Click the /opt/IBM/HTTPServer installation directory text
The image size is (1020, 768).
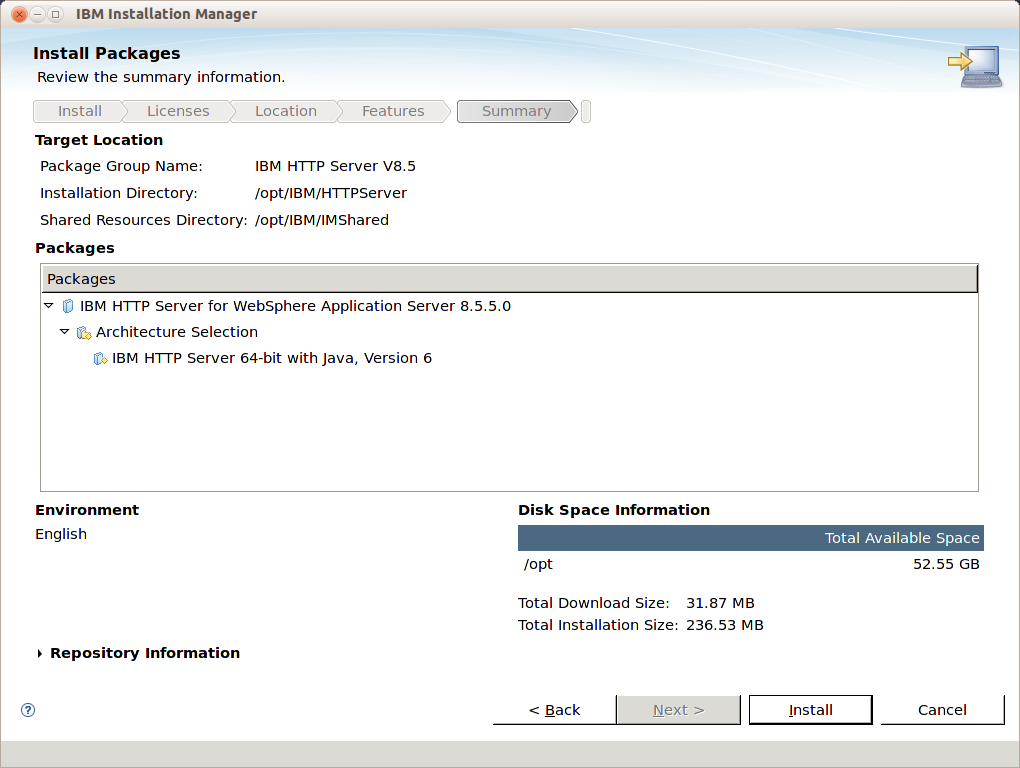point(330,193)
